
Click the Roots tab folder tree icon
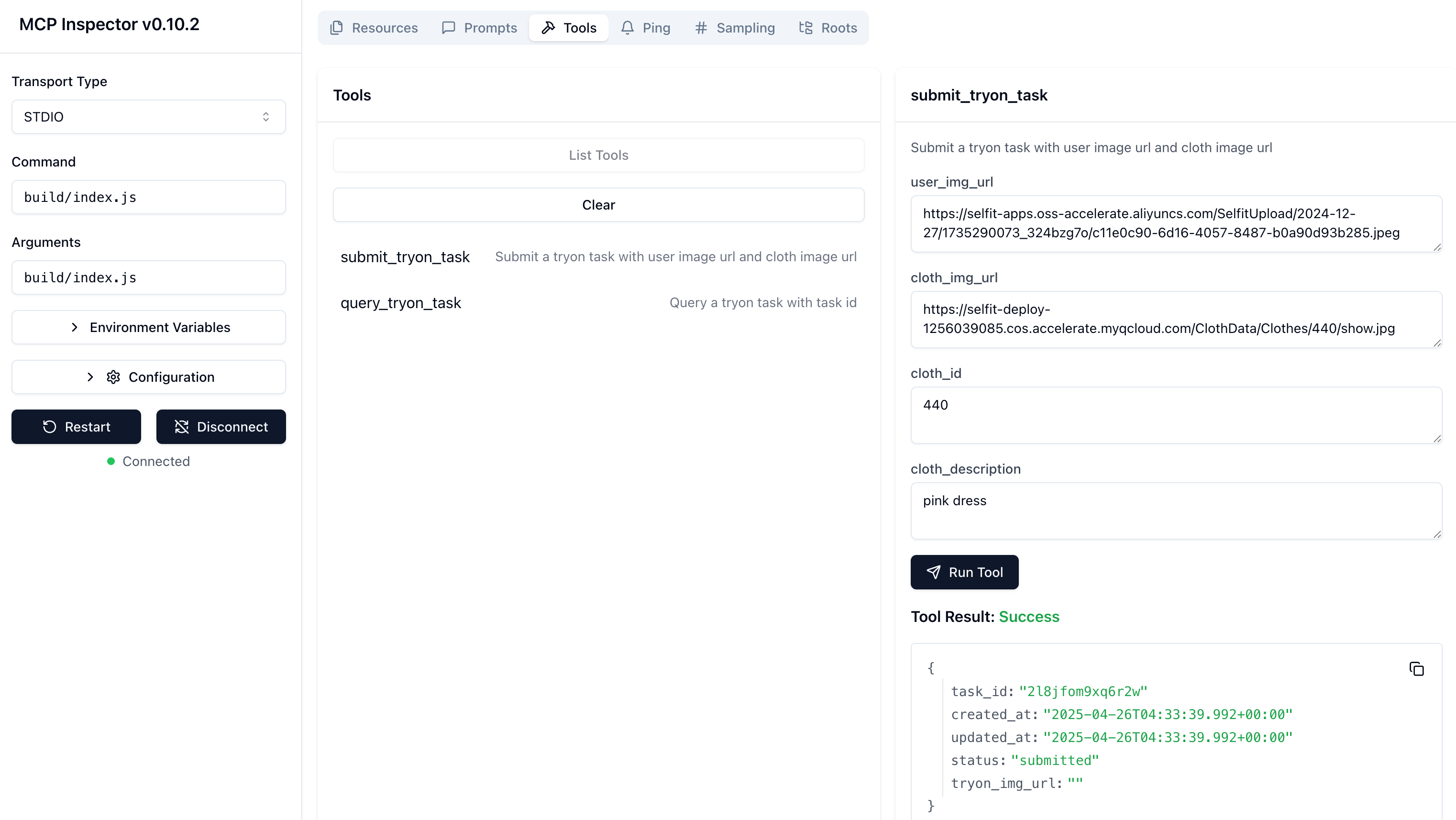(805, 28)
